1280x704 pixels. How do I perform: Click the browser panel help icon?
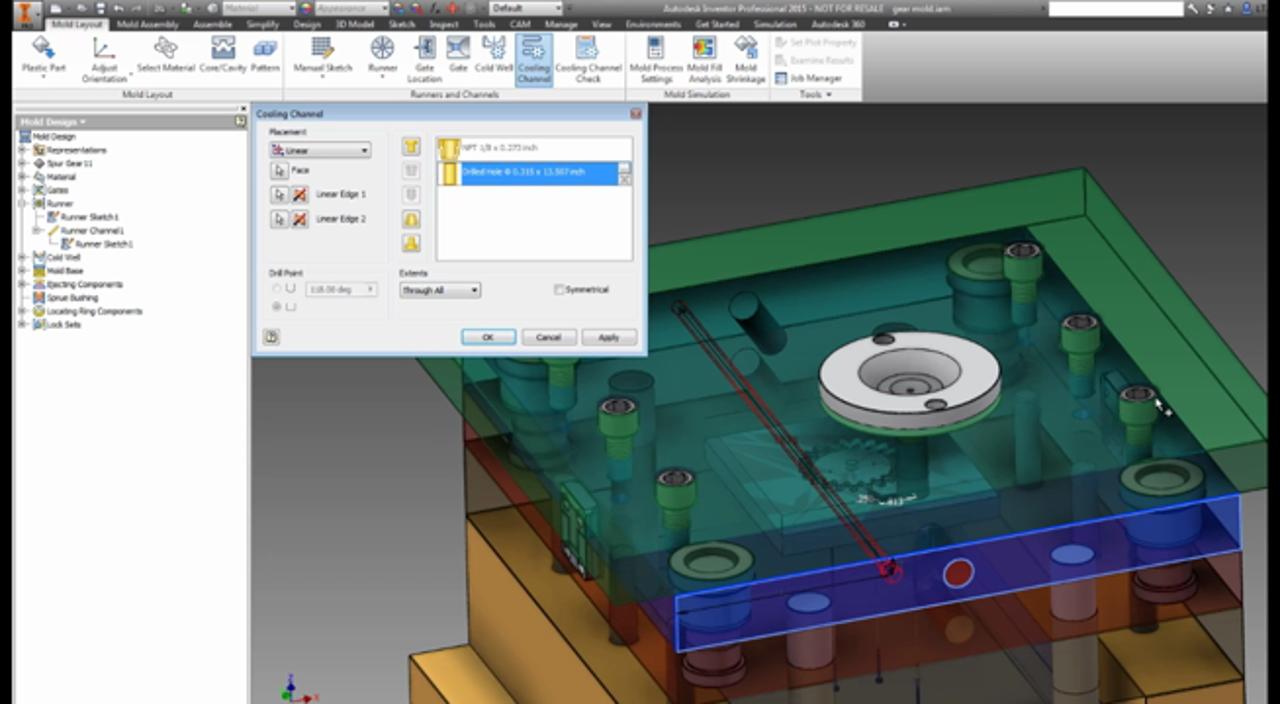[240, 121]
